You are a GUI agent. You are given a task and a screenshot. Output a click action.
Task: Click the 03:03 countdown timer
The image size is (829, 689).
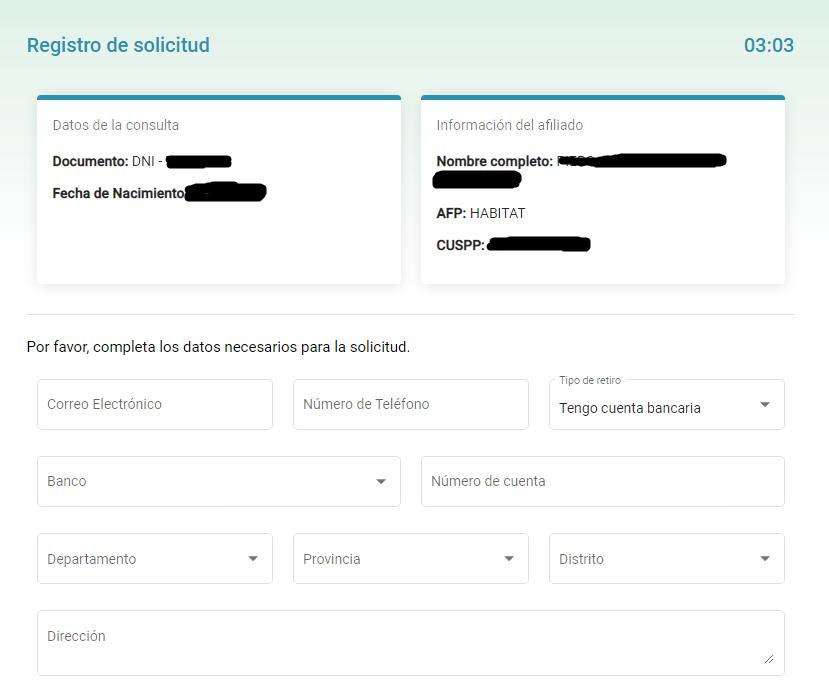pos(768,45)
